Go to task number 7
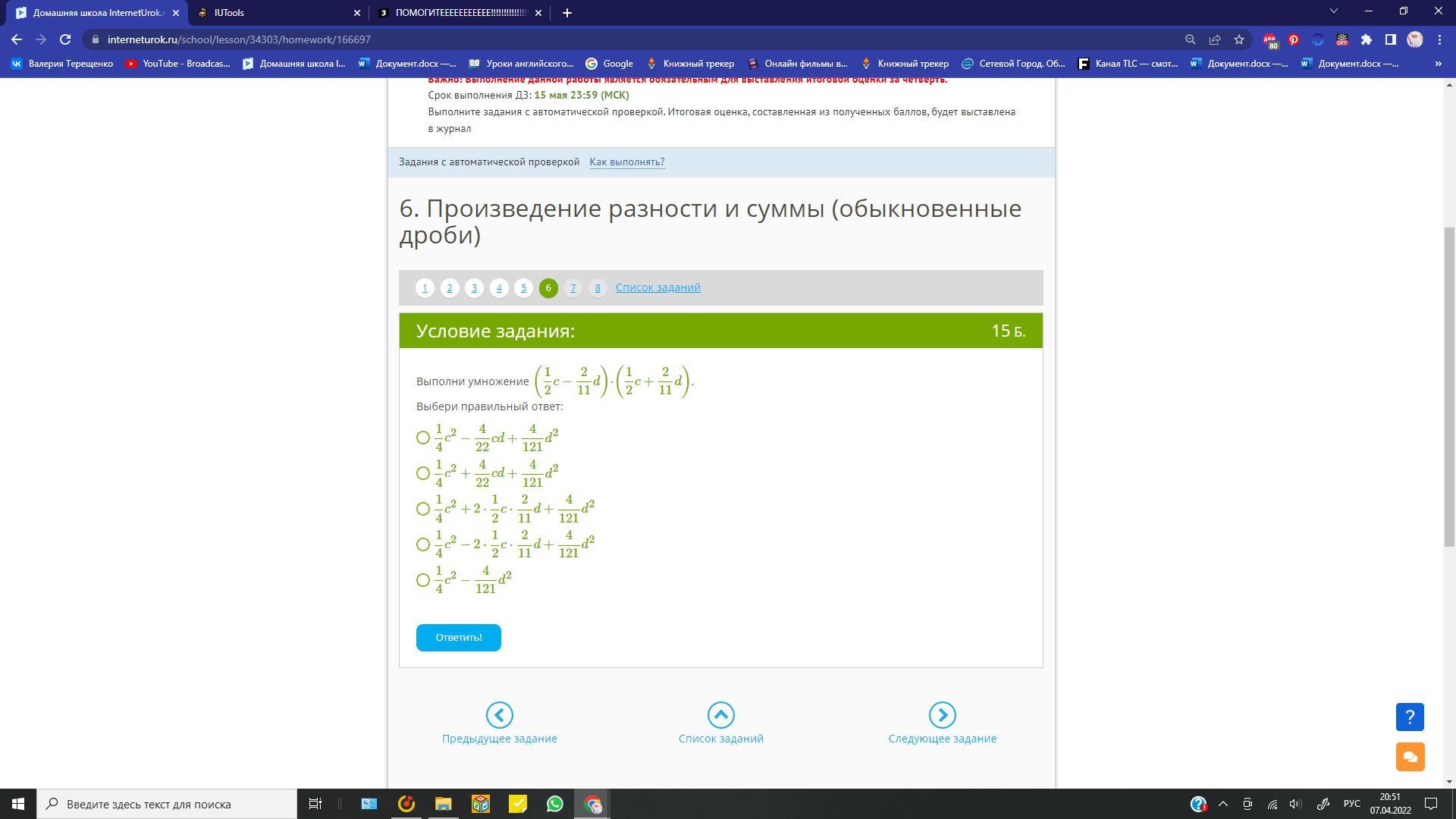 (573, 288)
